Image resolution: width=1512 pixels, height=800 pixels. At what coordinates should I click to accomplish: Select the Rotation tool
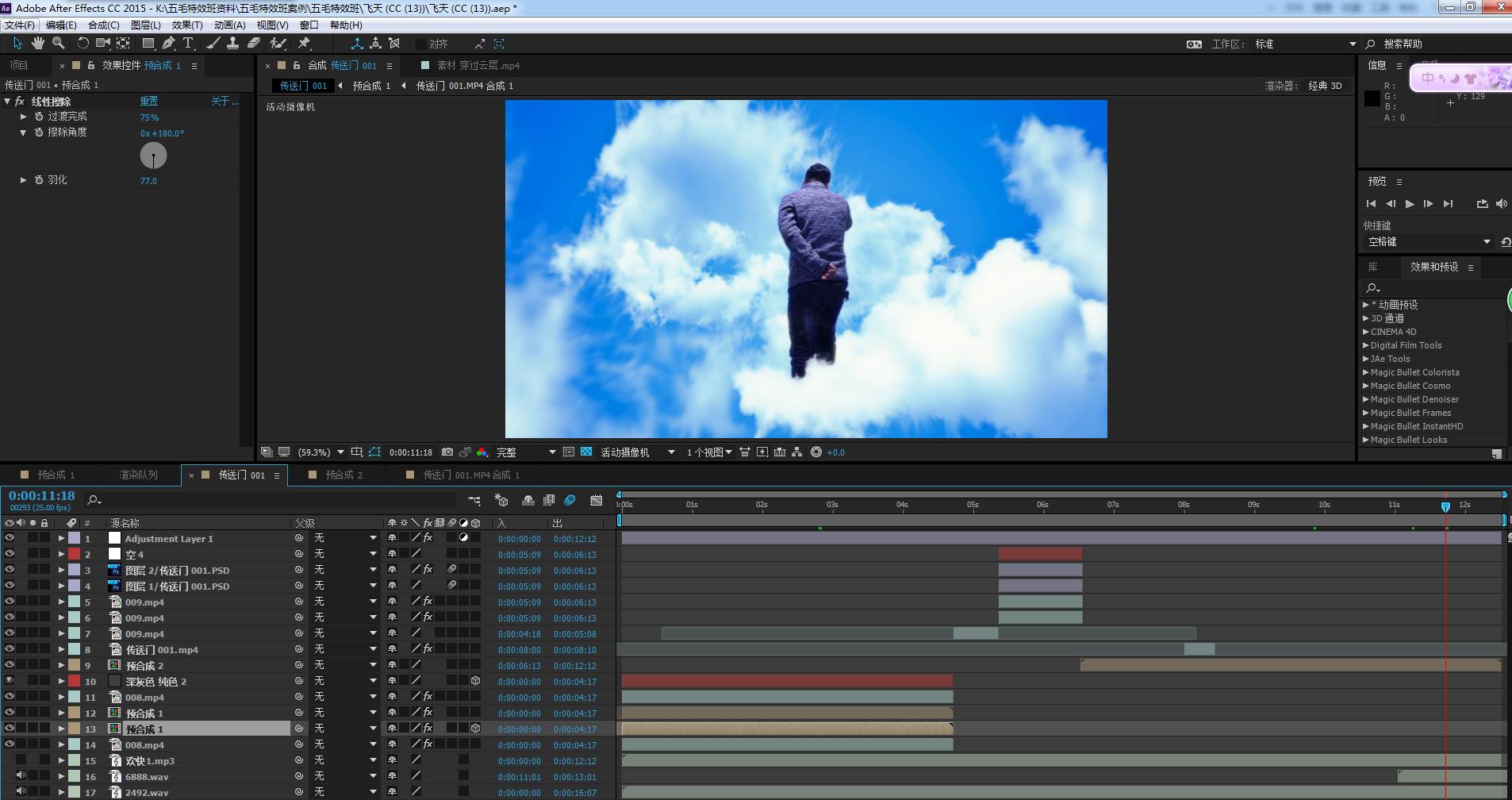(x=83, y=44)
